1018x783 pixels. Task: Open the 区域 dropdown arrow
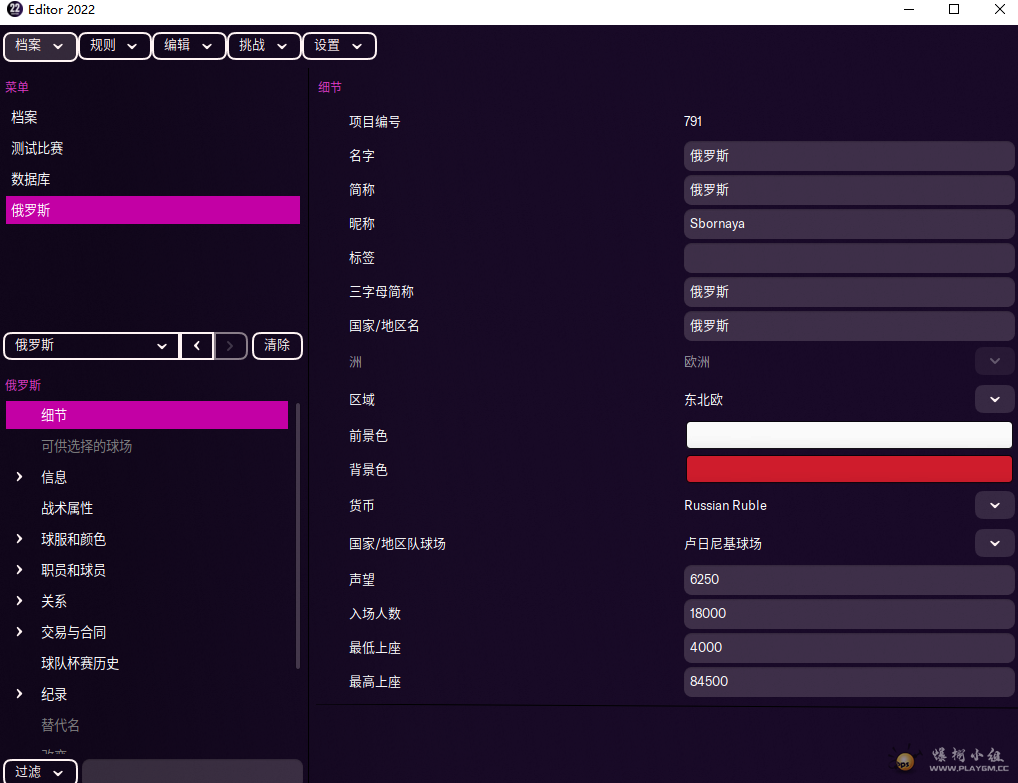(x=994, y=400)
